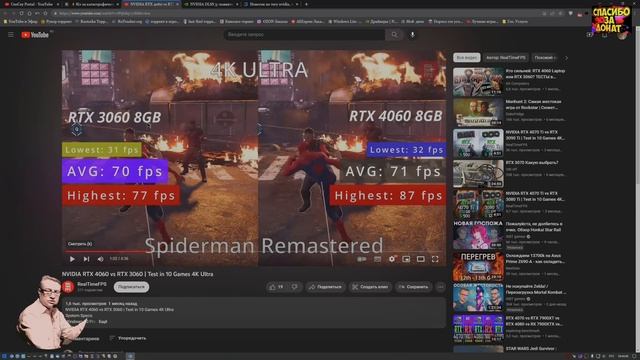Click the Подписаться subscribe button
The height and width of the screenshot is (360, 640).
point(131,287)
